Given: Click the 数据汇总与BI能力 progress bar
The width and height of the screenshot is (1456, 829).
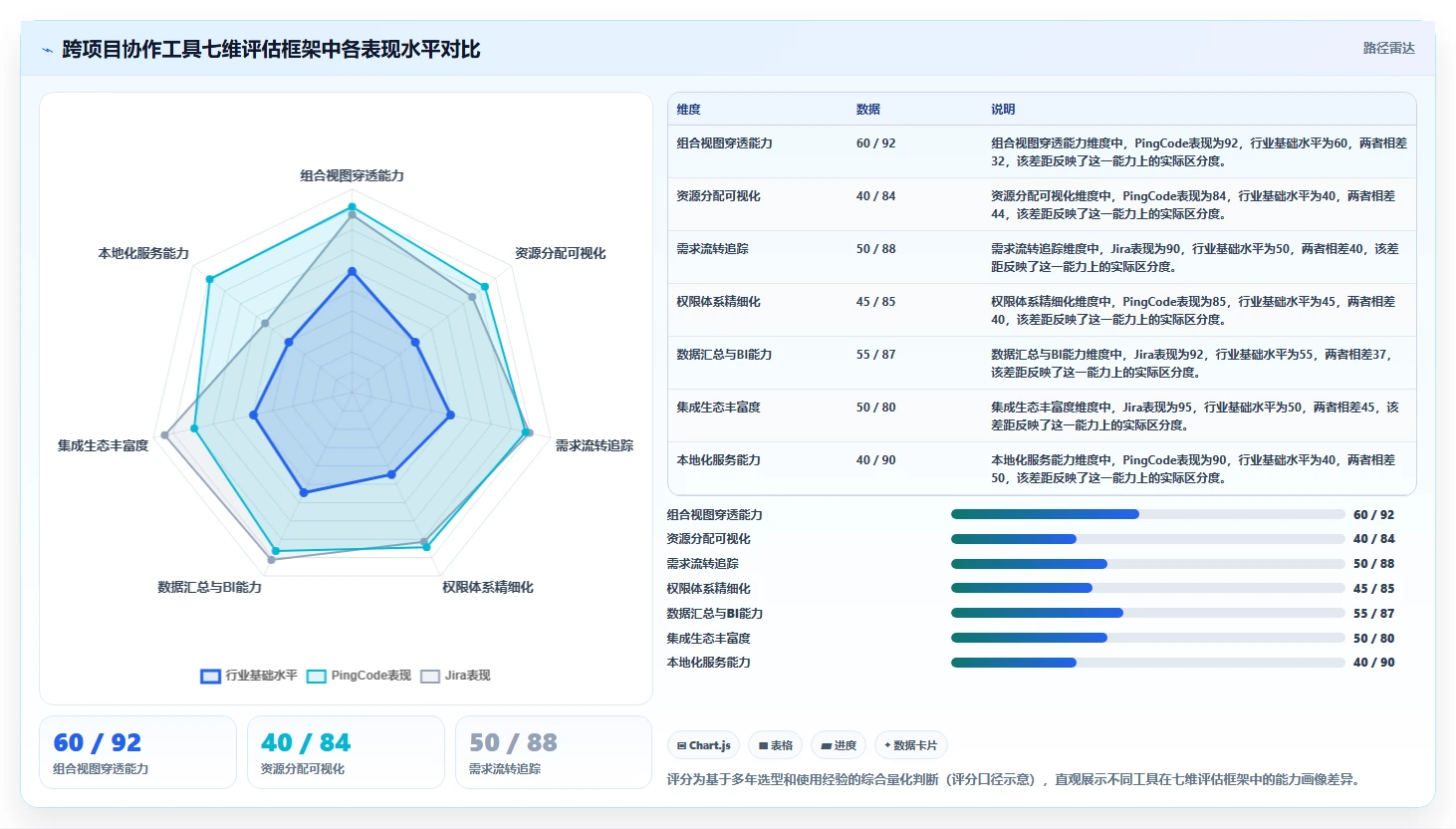Looking at the screenshot, I should (x=1147, y=613).
